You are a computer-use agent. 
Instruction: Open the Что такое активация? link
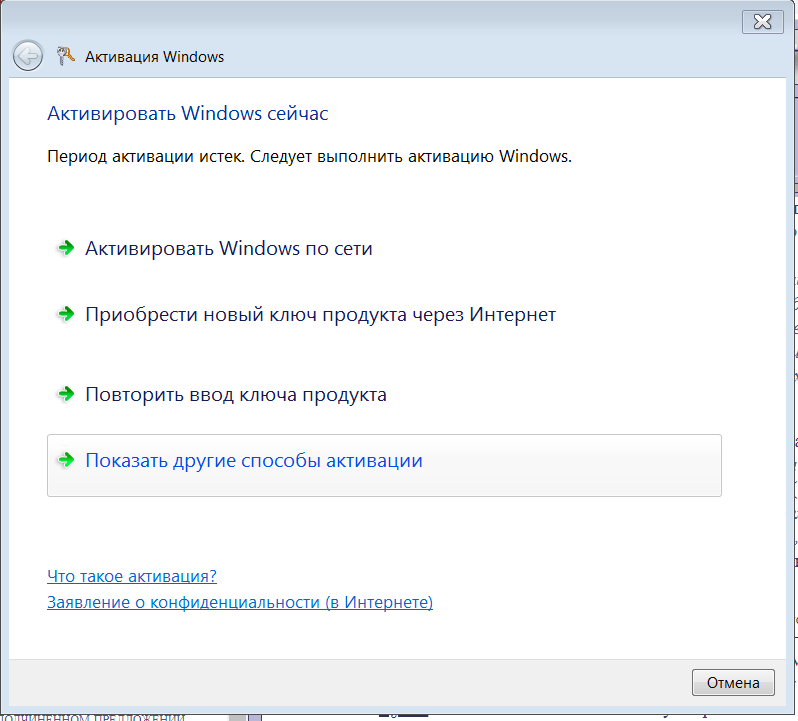(132, 576)
